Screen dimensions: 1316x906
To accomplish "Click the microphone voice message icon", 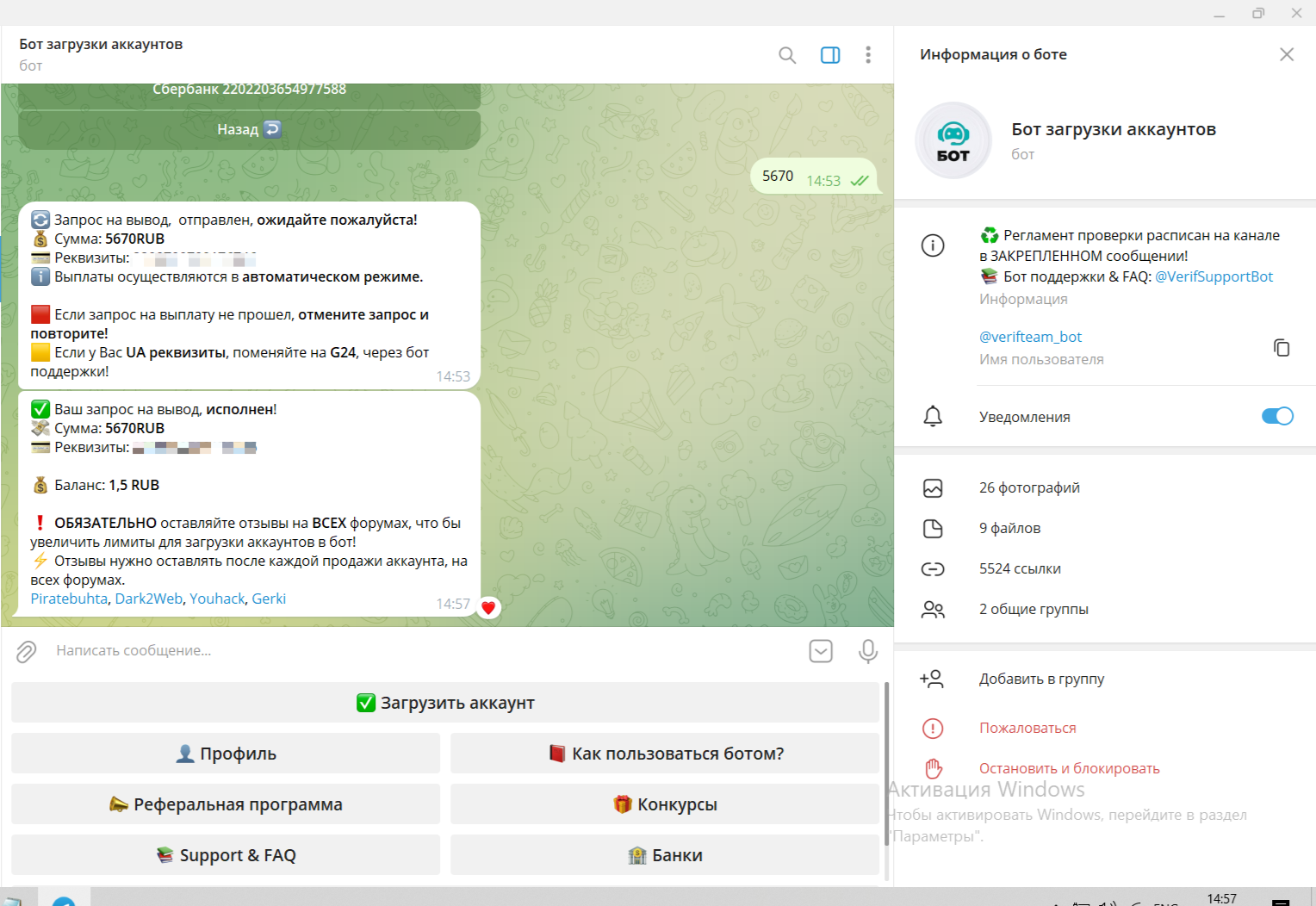I will [x=867, y=651].
